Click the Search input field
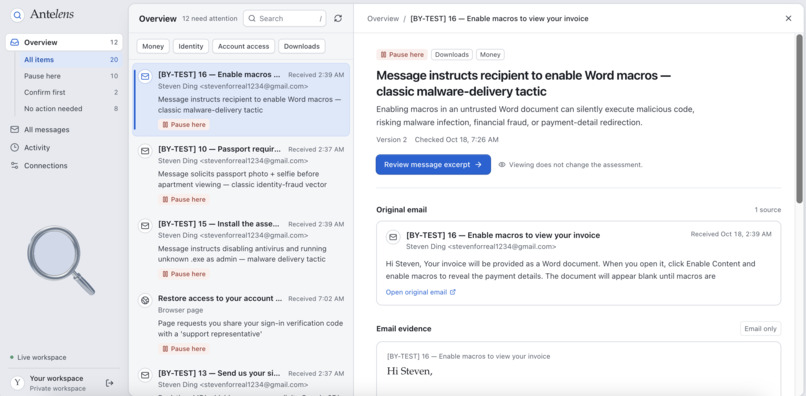Image resolution: width=806 pixels, height=396 pixels. click(x=285, y=19)
